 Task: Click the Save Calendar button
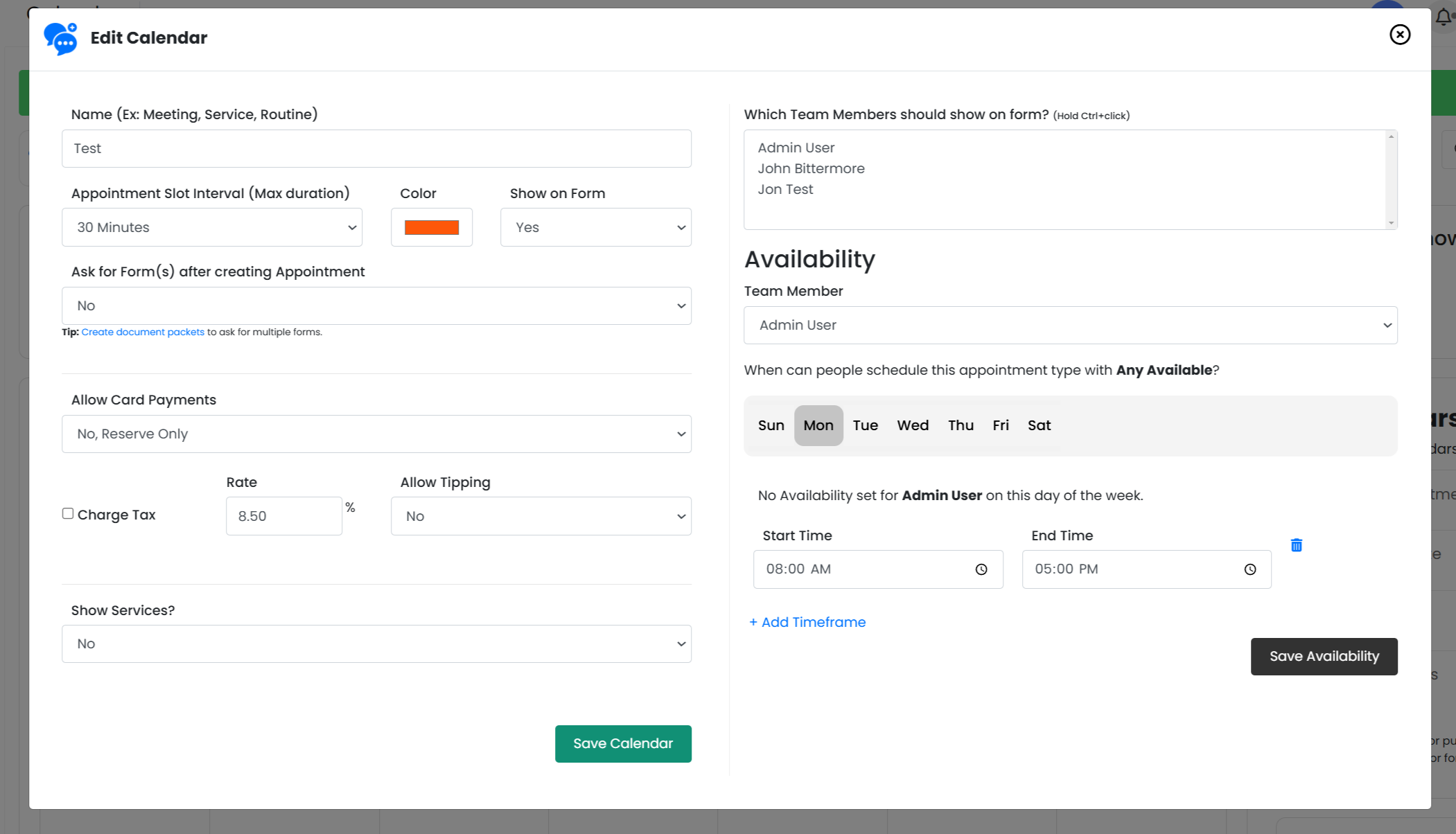[x=622, y=743]
